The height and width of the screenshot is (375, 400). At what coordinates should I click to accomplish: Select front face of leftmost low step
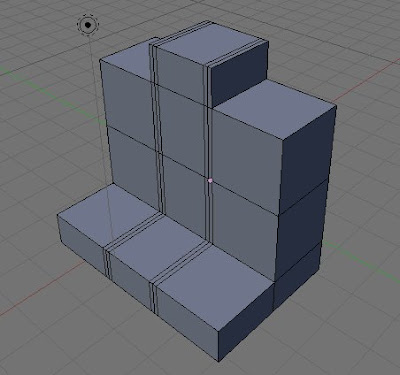coord(82,240)
